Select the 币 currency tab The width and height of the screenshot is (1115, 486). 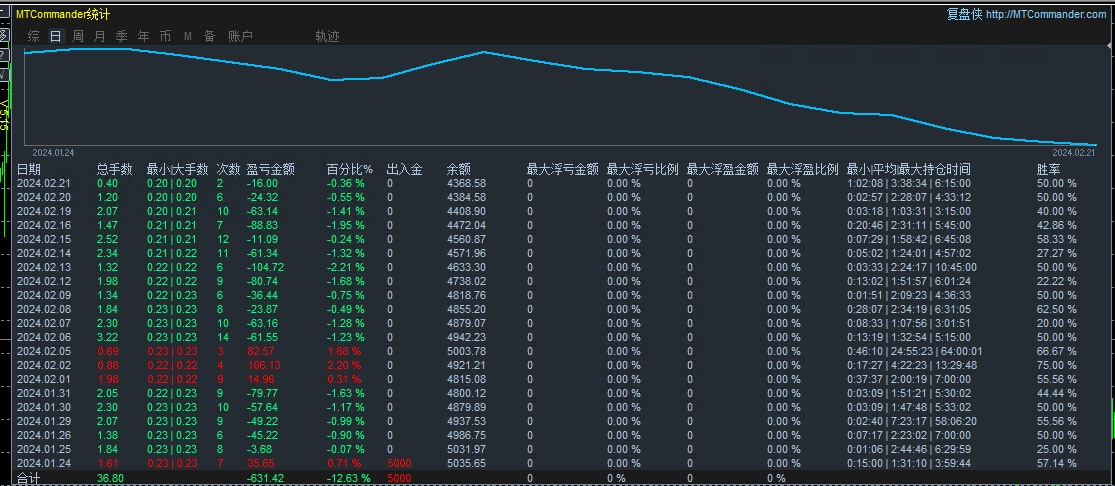165,36
